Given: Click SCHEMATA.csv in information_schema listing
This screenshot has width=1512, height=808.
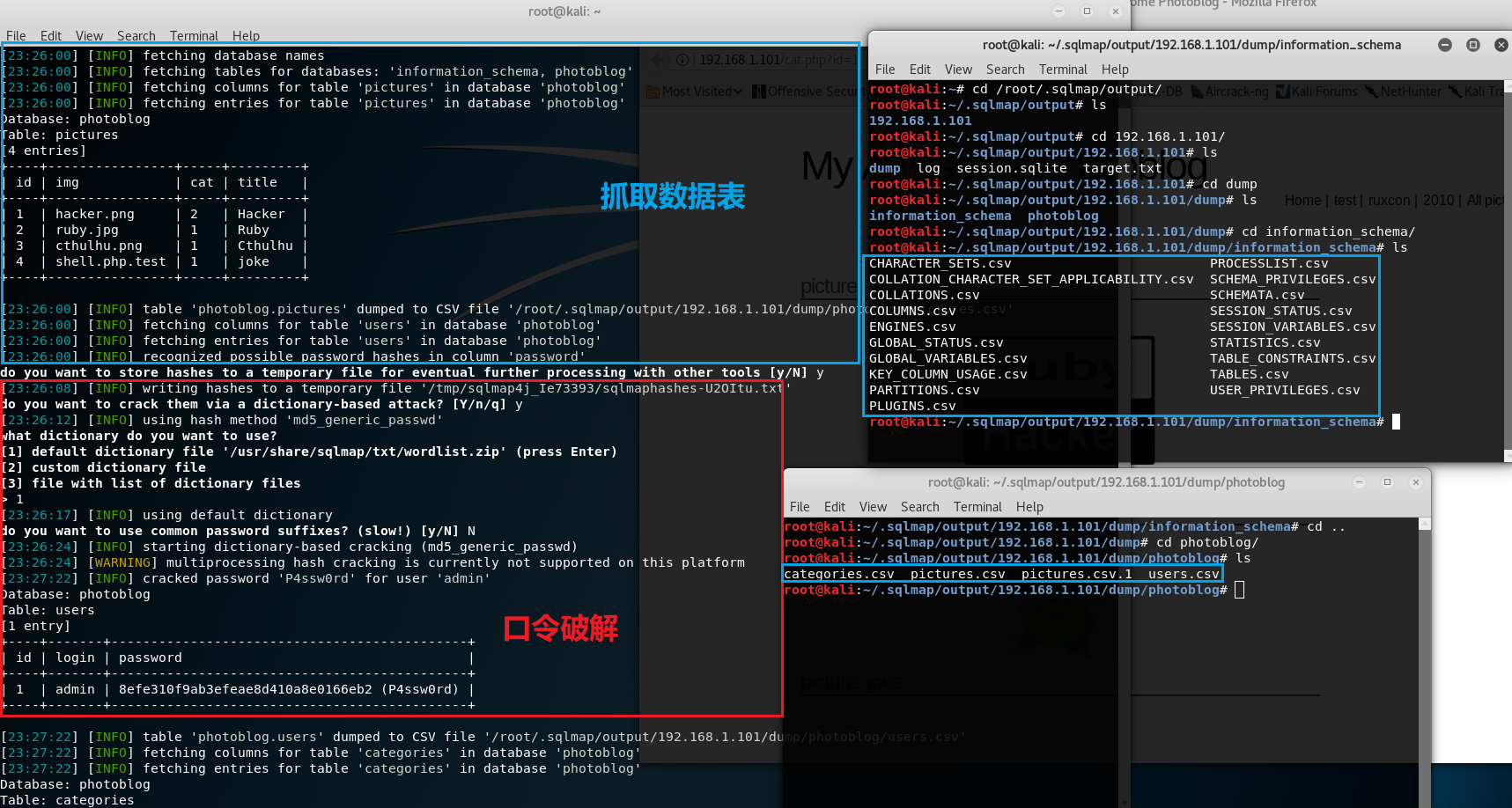Looking at the screenshot, I should 1257,295.
